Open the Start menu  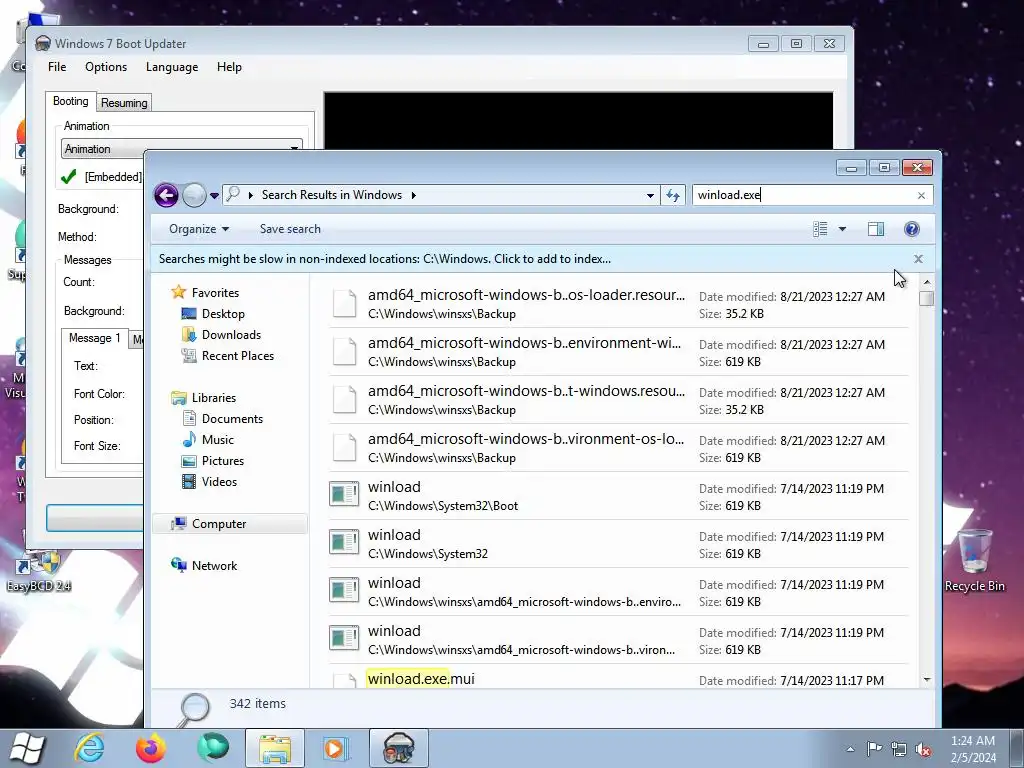tap(27, 748)
